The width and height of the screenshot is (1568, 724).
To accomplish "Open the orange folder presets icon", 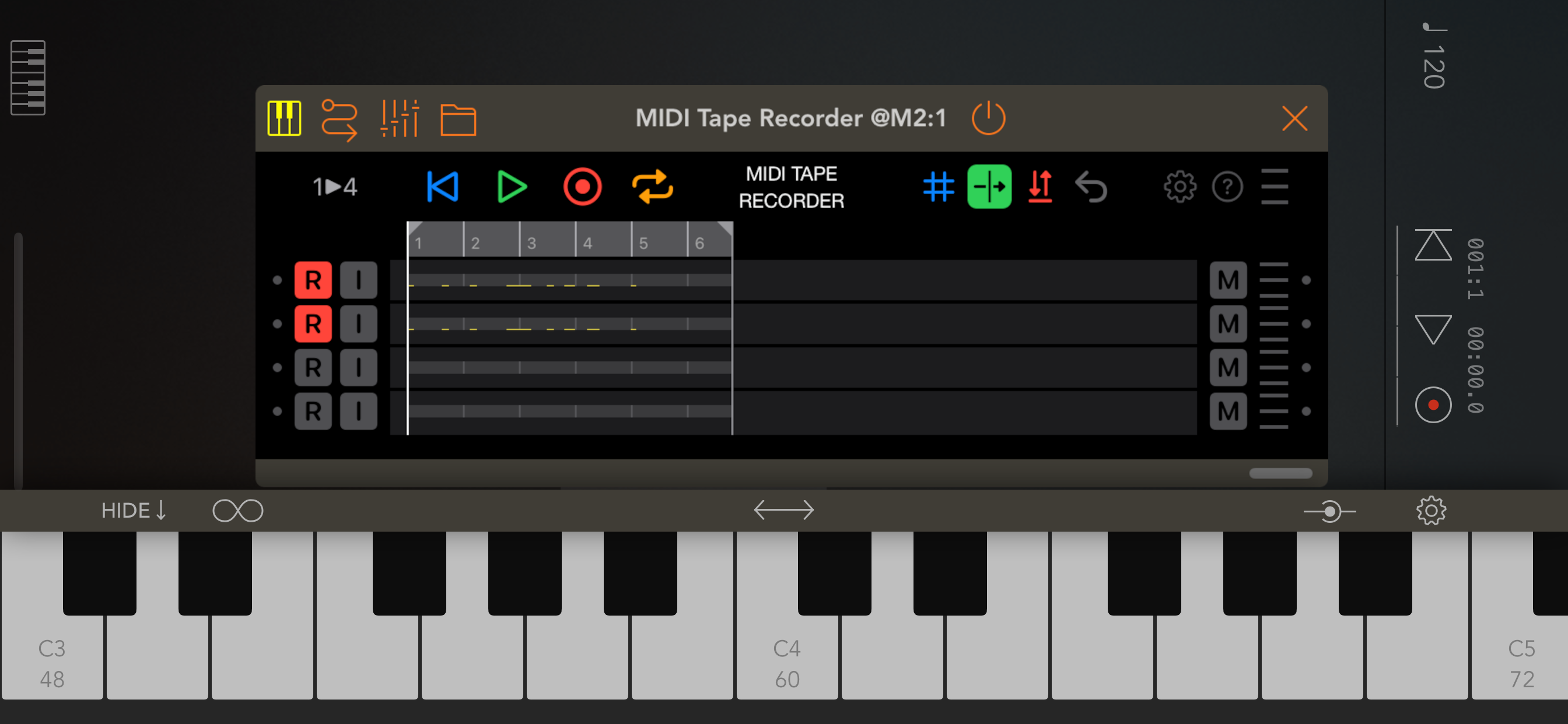I will tap(458, 120).
